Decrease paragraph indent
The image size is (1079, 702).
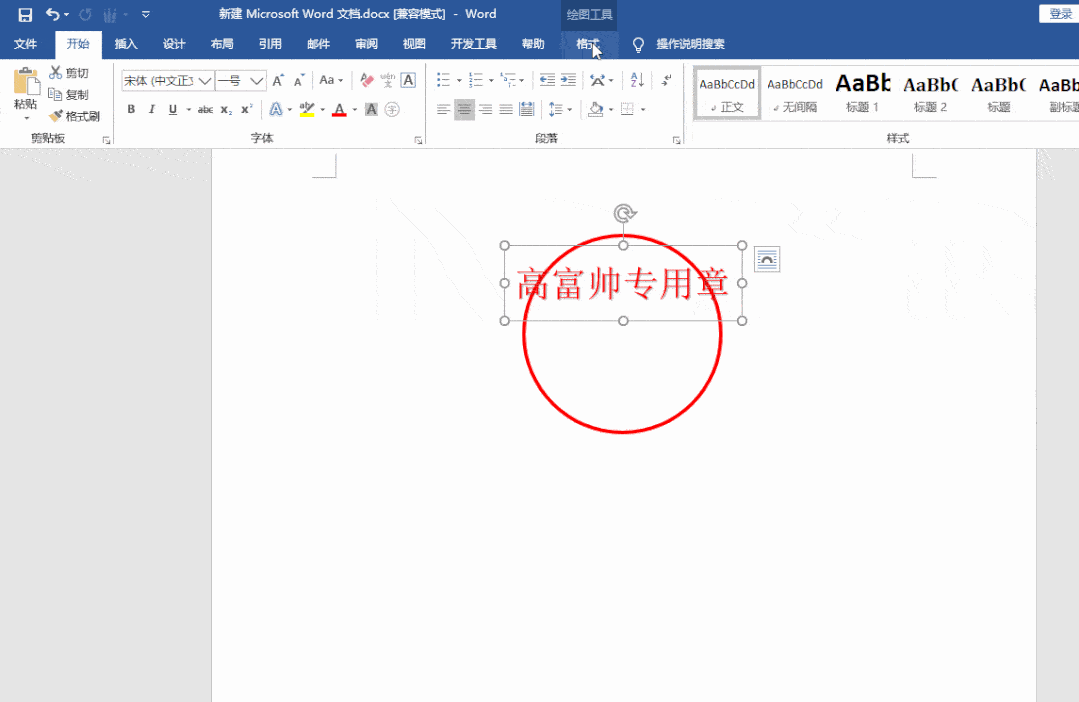[x=547, y=81]
